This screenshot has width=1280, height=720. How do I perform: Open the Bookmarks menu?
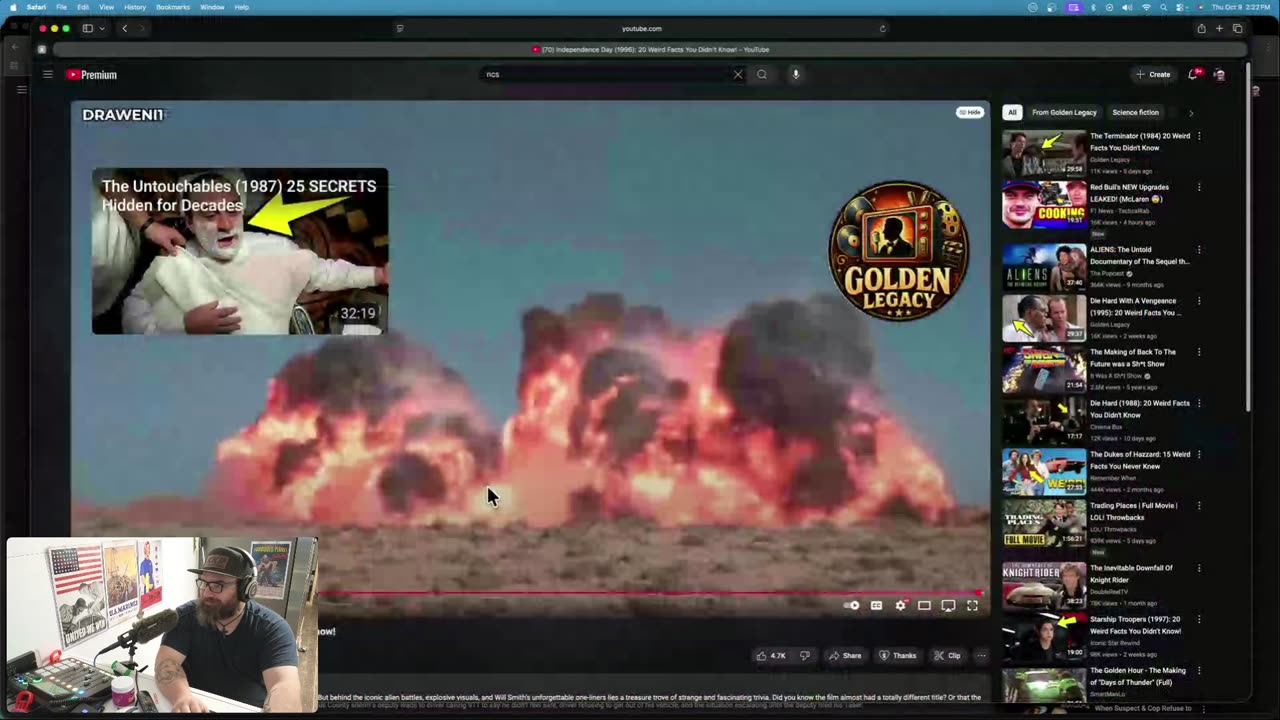coord(173,7)
